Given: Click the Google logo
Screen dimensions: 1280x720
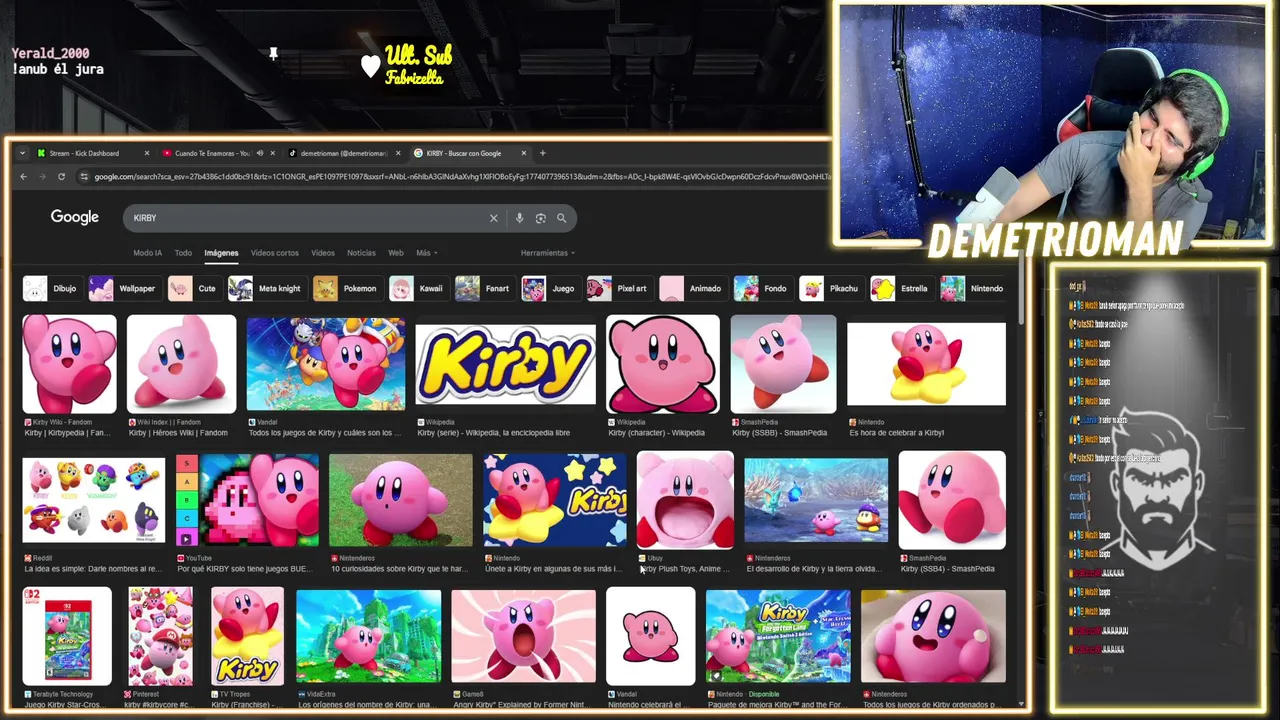Looking at the screenshot, I should pos(75,217).
